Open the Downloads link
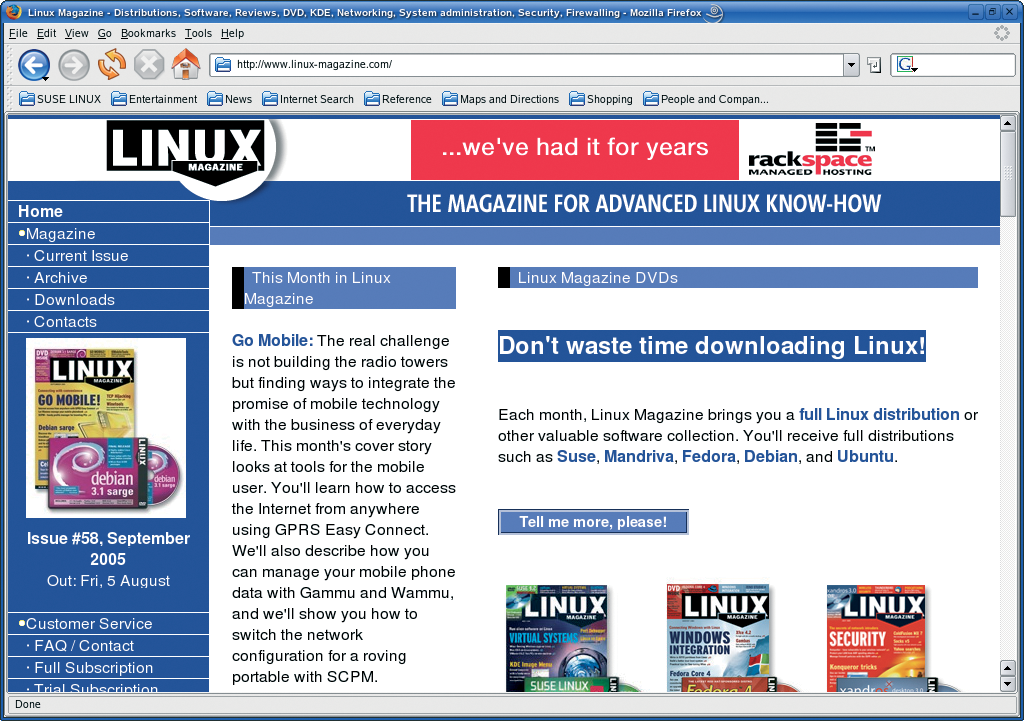This screenshot has width=1024, height=721. pos(74,300)
